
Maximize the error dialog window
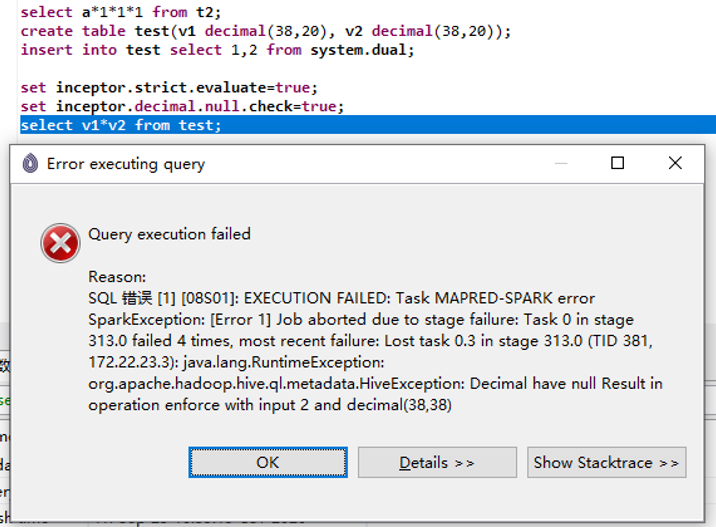click(617, 163)
